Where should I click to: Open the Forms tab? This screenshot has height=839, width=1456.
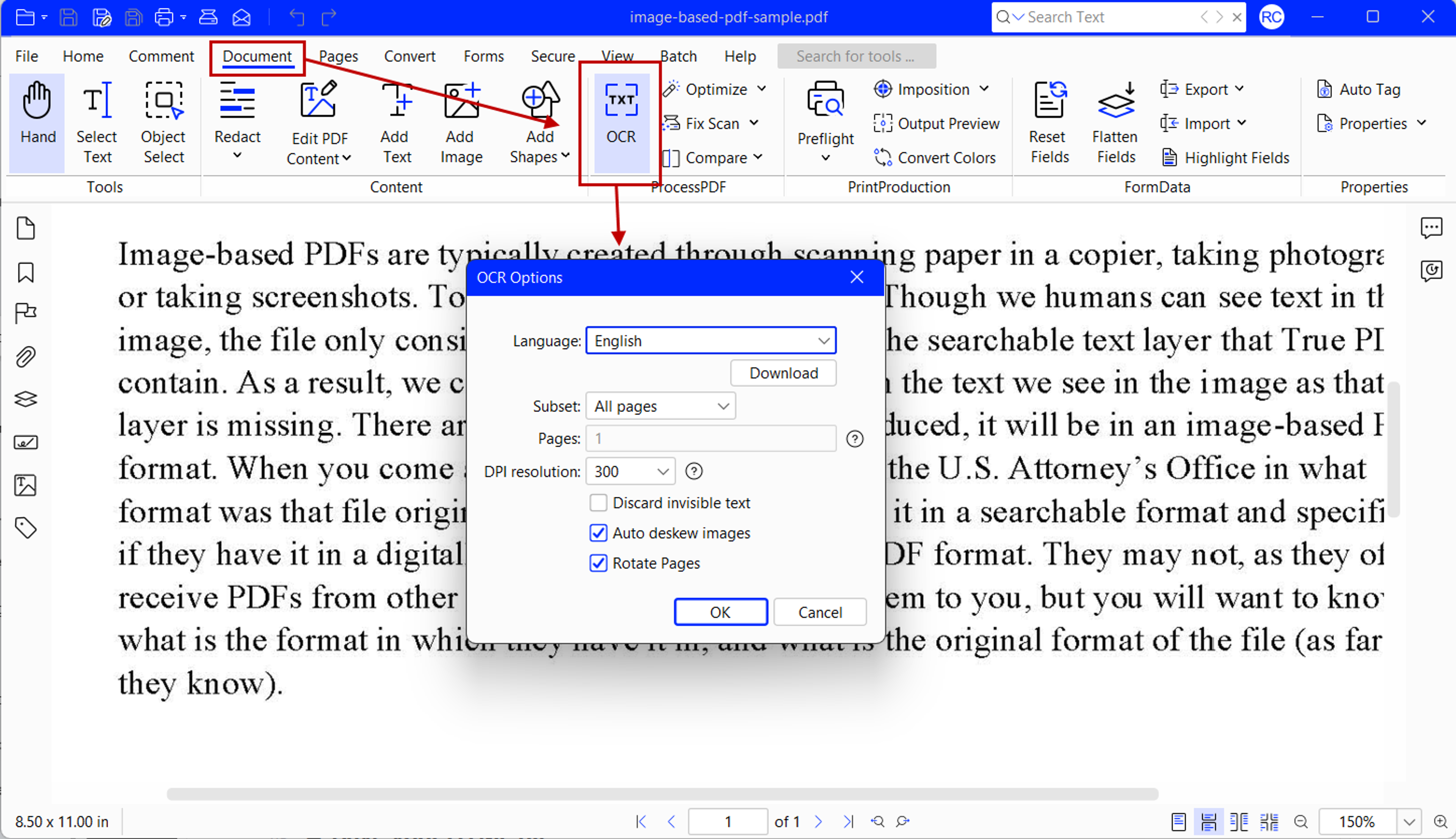(483, 56)
